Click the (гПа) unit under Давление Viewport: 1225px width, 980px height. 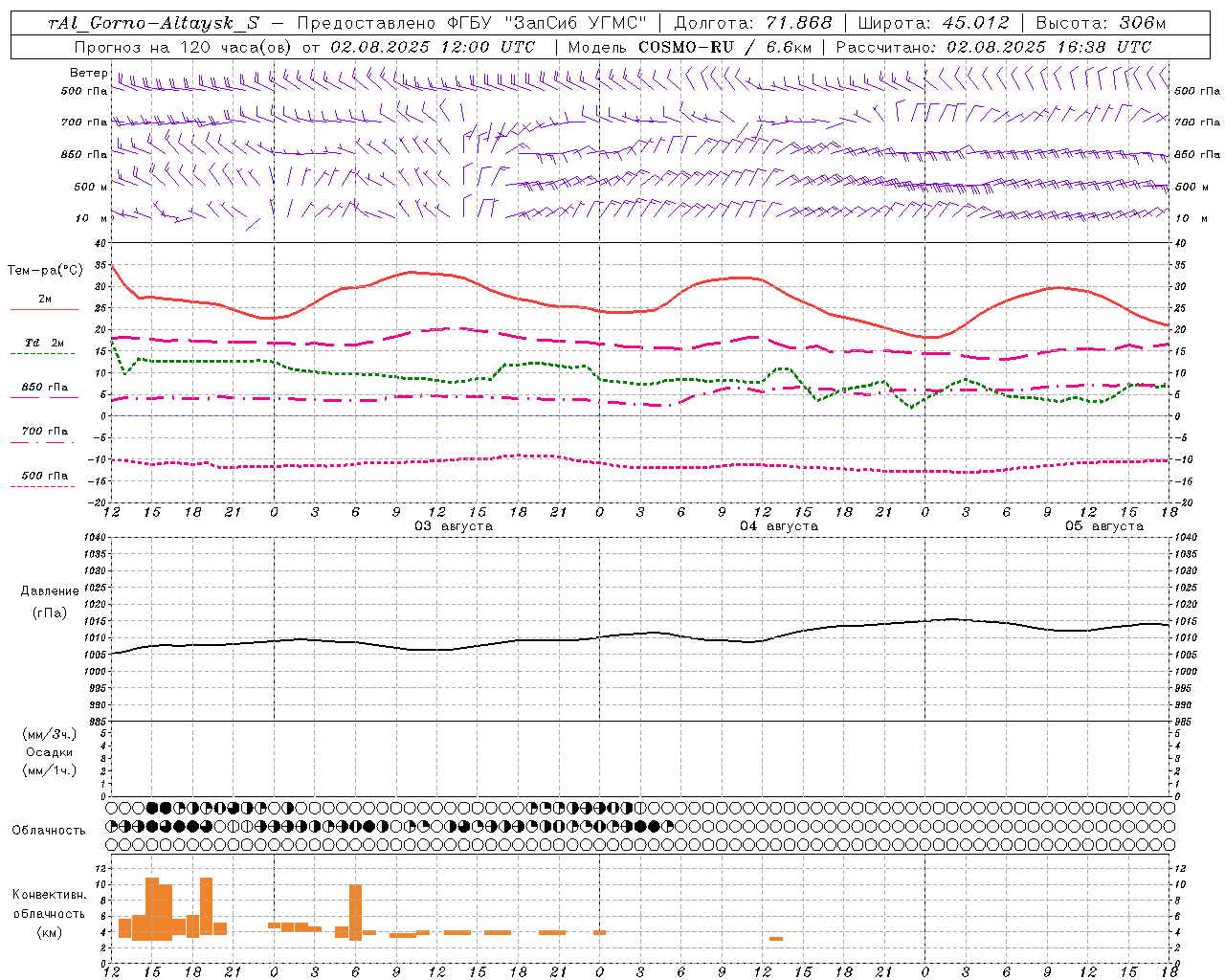point(50,613)
